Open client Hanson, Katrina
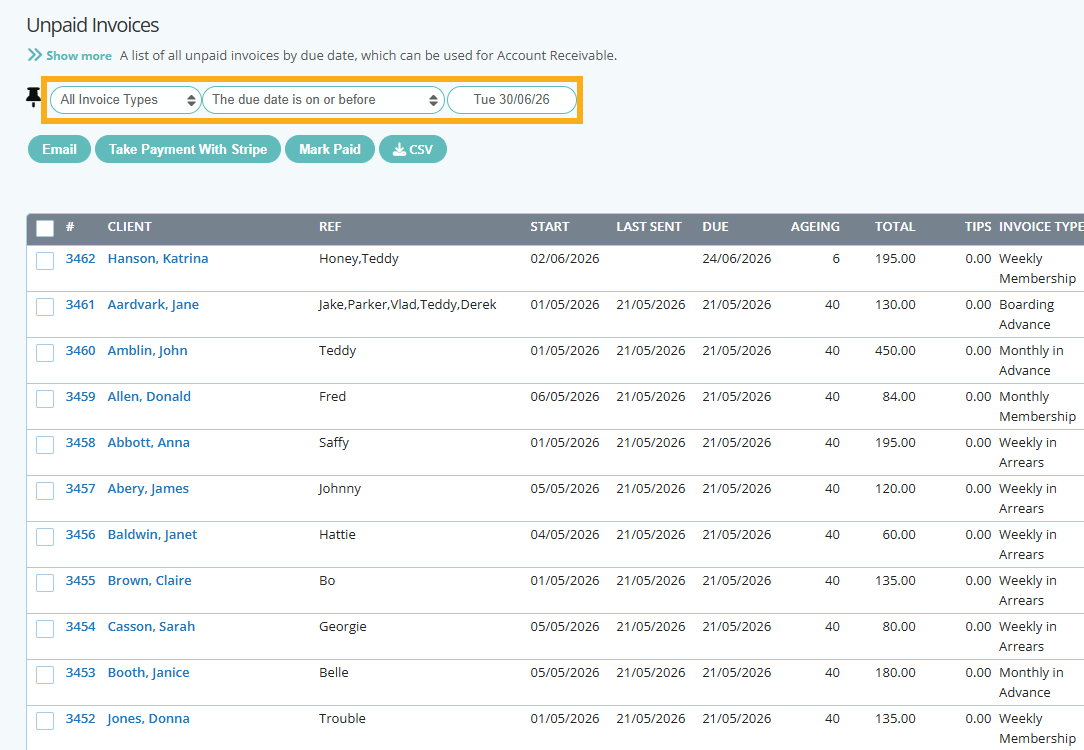 point(158,259)
